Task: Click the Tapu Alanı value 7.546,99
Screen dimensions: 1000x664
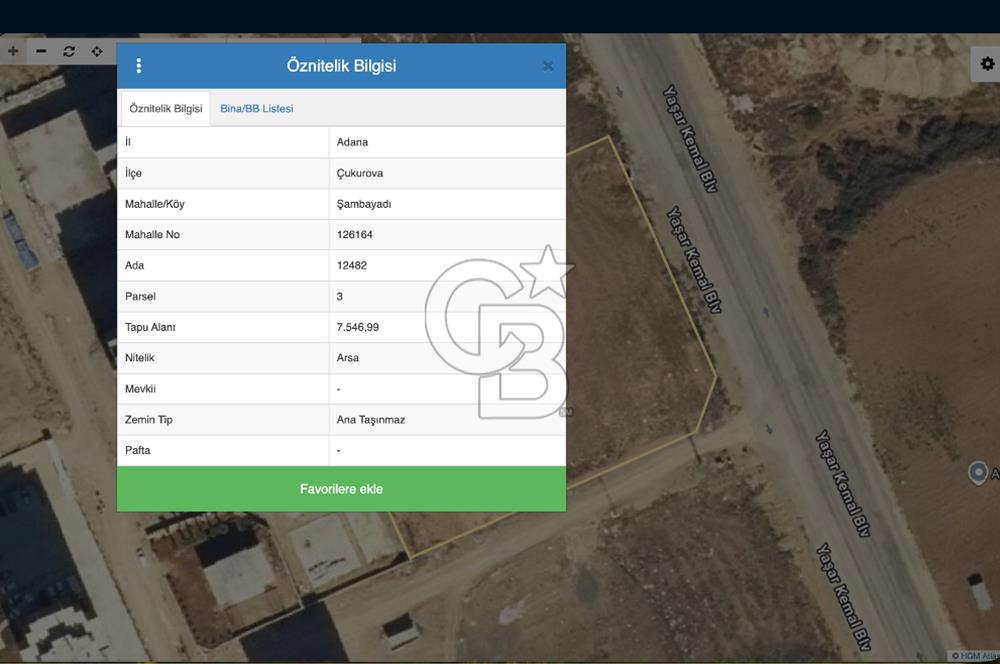Action: click(x=357, y=327)
